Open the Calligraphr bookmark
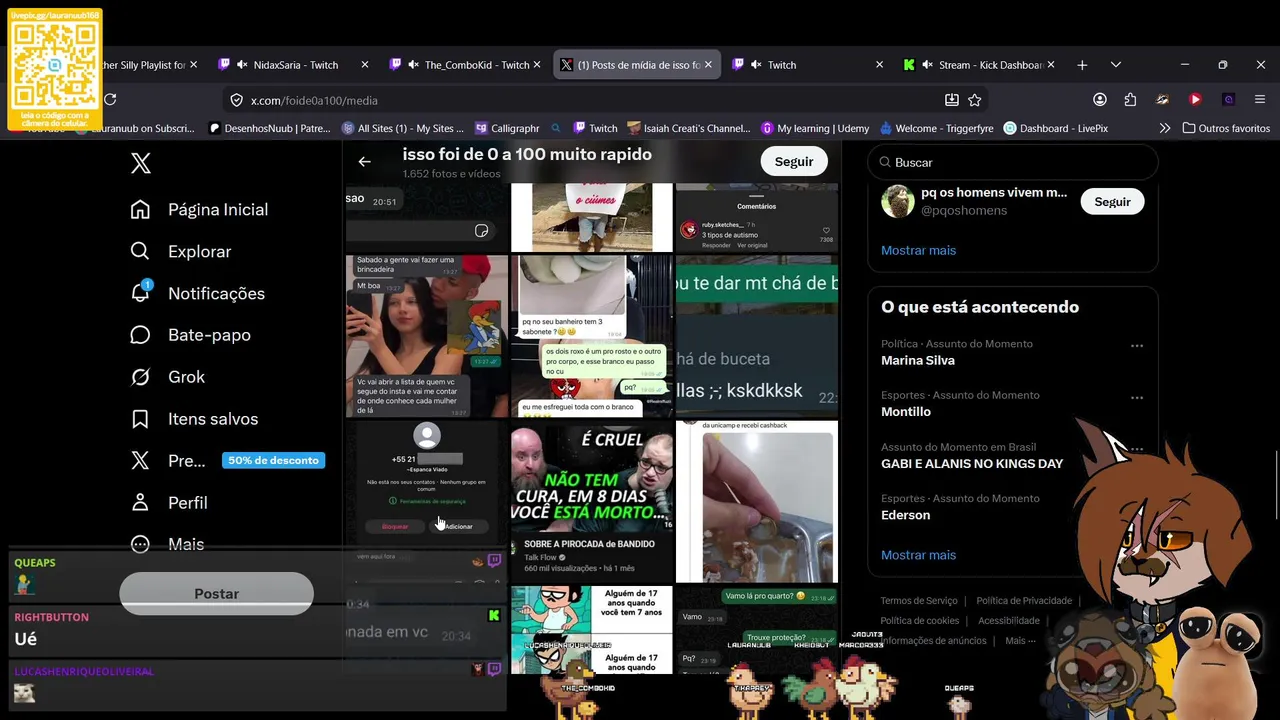The height and width of the screenshot is (720, 1280). 507,128
